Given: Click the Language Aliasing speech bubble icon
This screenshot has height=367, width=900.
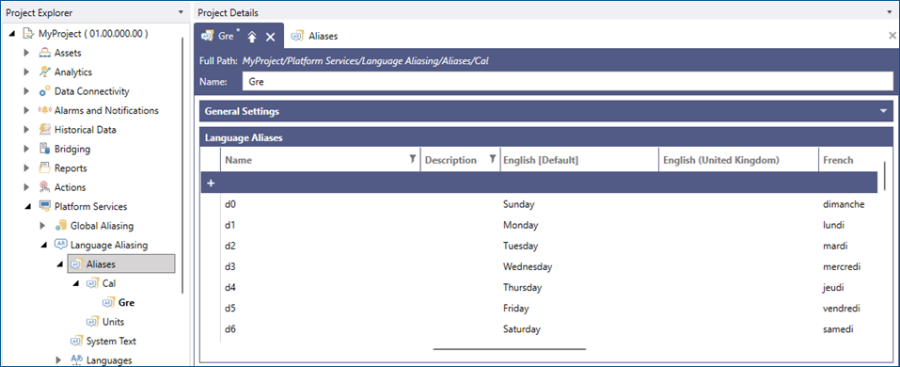Looking at the screenshot, I should coord(60,245).
